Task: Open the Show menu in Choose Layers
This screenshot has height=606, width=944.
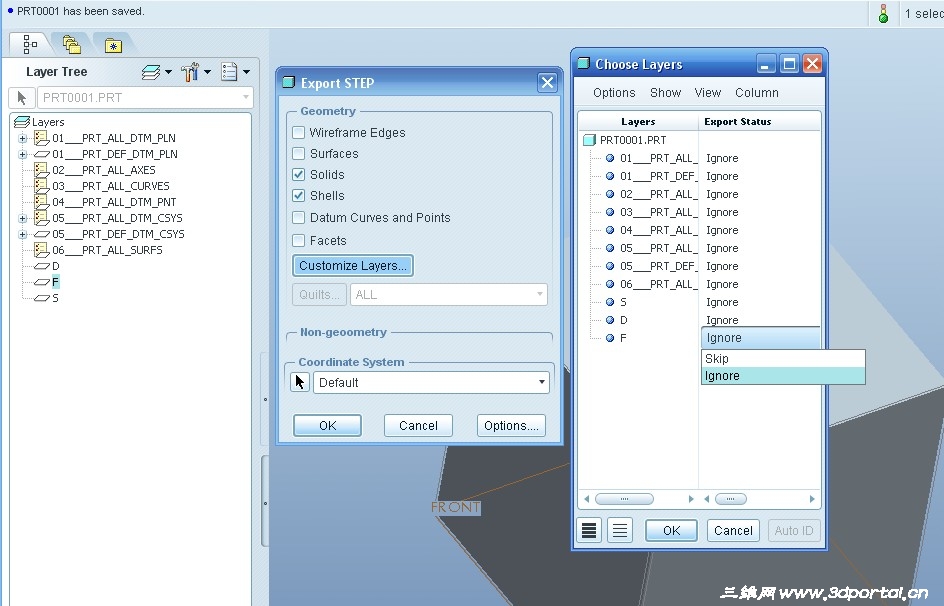Action: [x=665, y=93]
